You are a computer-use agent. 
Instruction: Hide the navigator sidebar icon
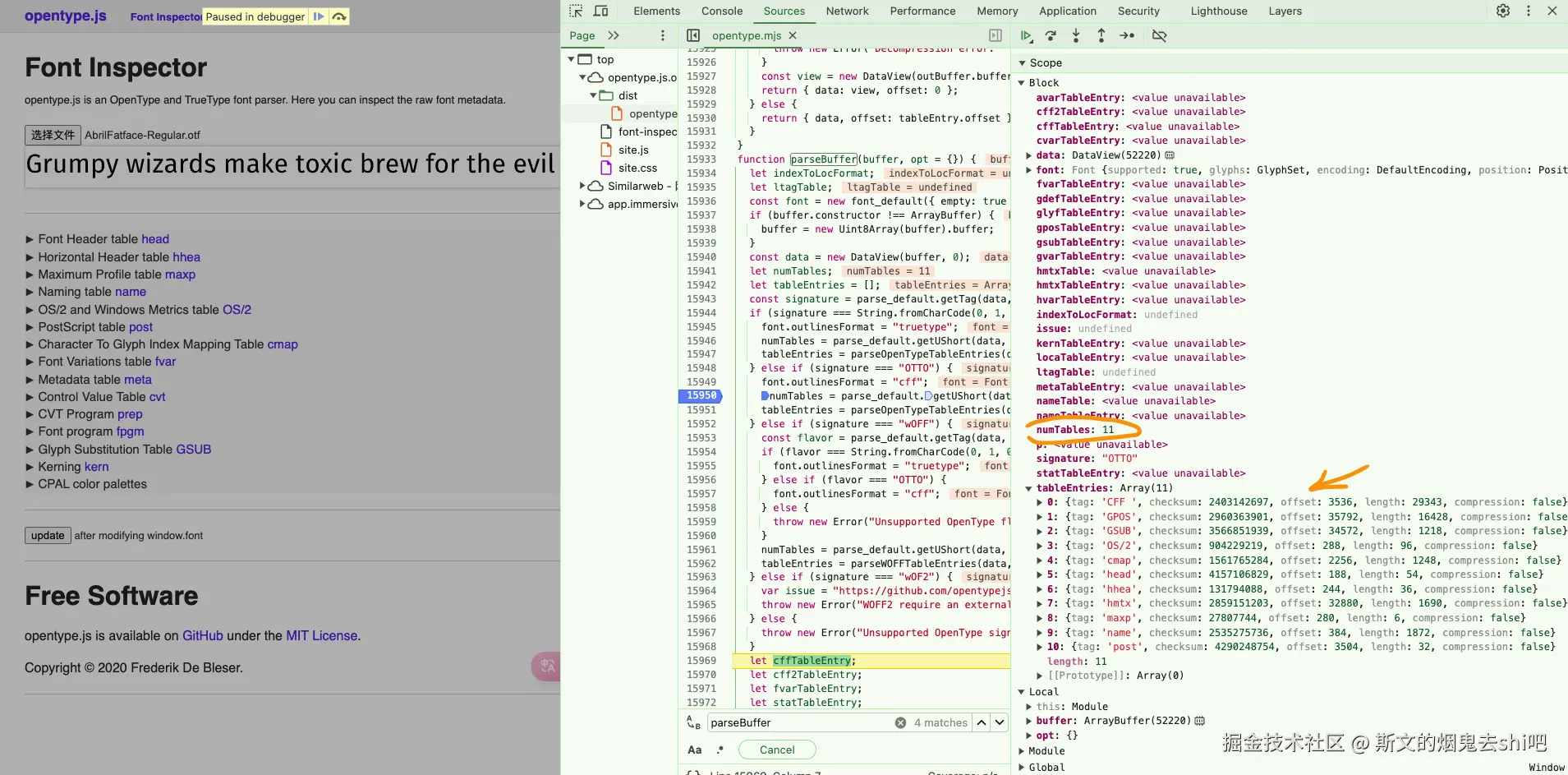point(693,35)
